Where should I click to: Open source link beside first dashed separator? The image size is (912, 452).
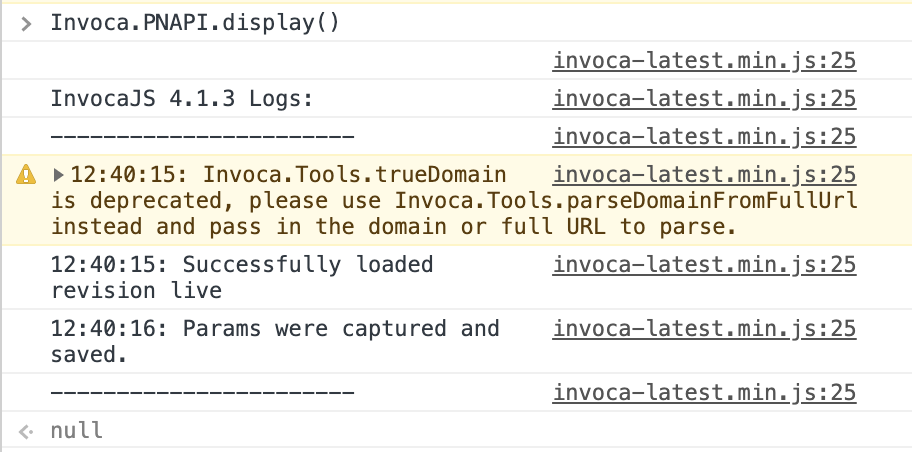coord(704,137)
